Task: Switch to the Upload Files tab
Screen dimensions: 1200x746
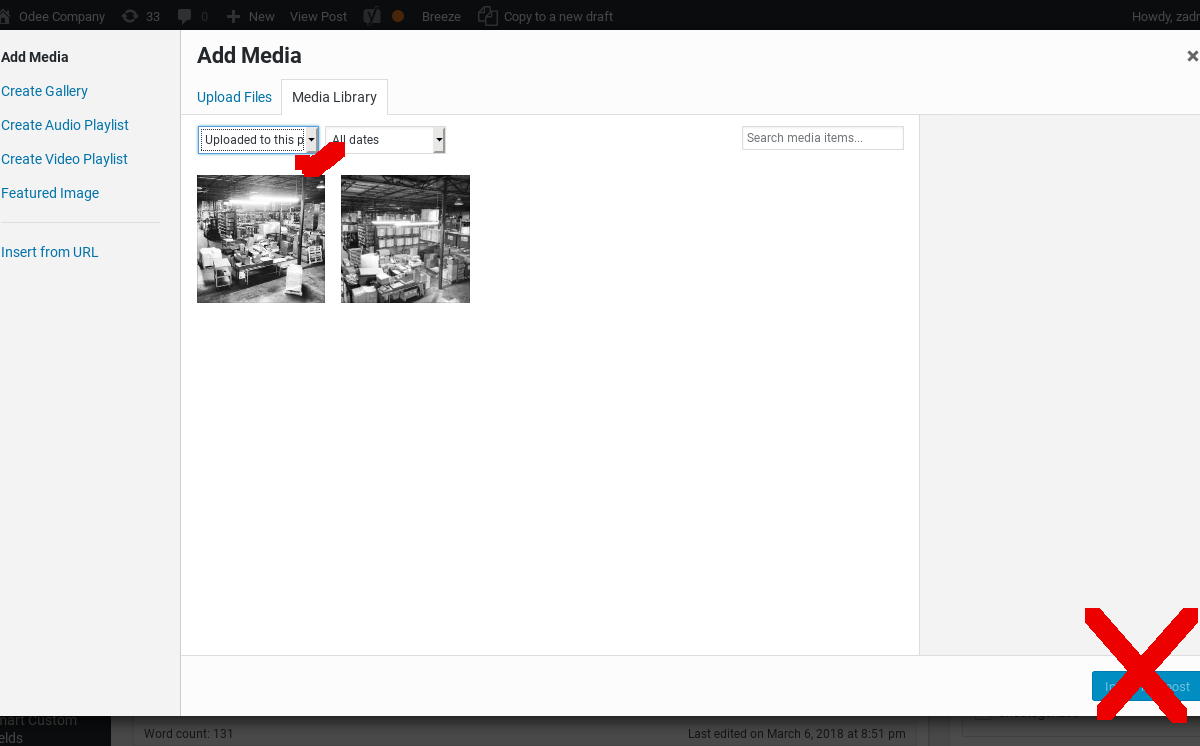Action: (234, 97)
